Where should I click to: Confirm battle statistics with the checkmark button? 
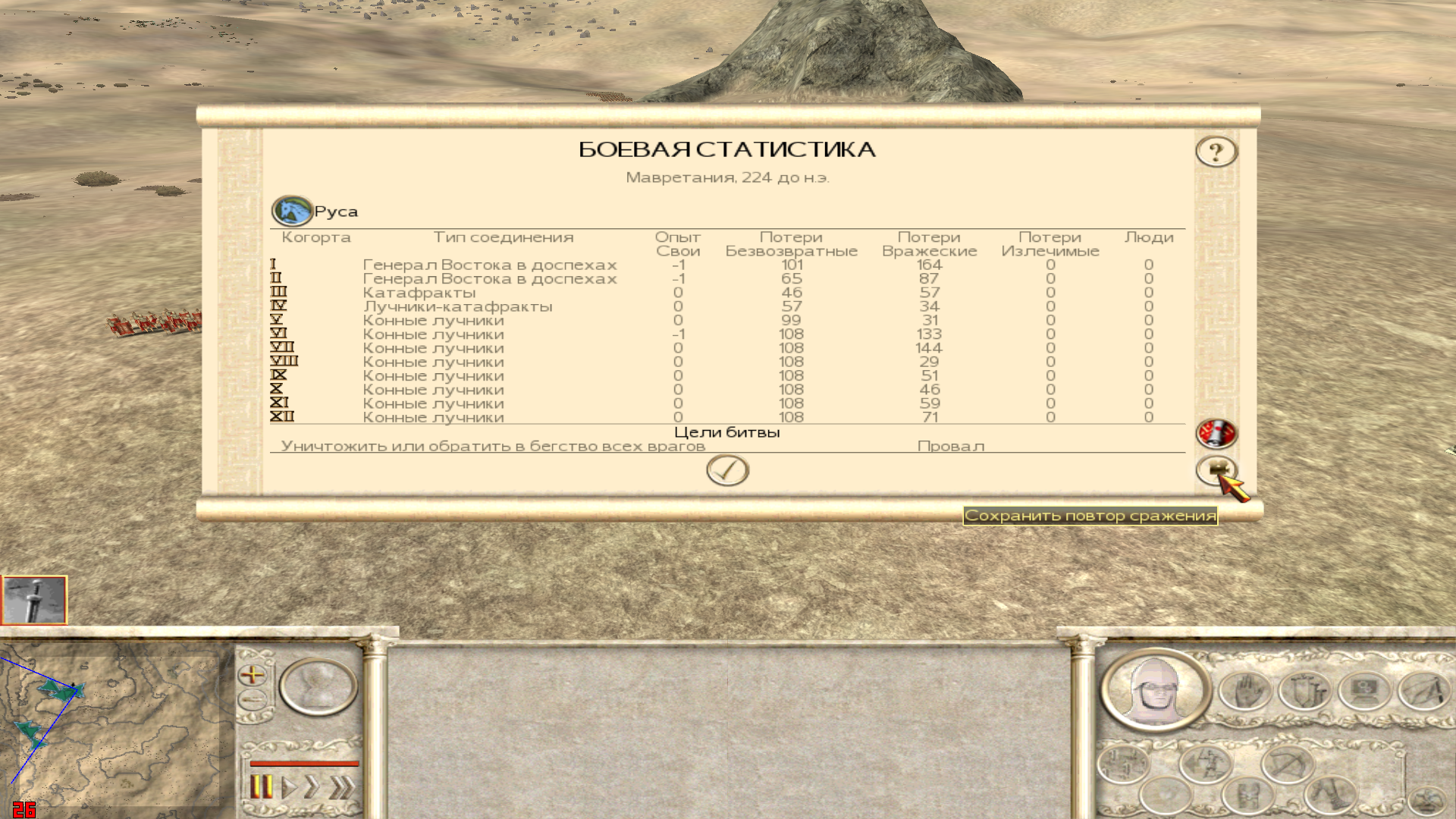727,470
